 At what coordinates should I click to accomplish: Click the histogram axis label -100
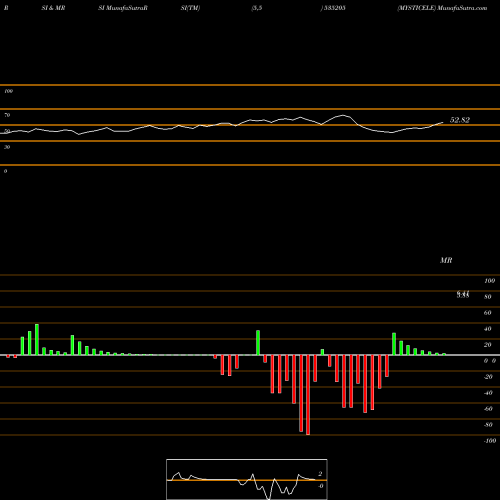click(x=490, y=441)
